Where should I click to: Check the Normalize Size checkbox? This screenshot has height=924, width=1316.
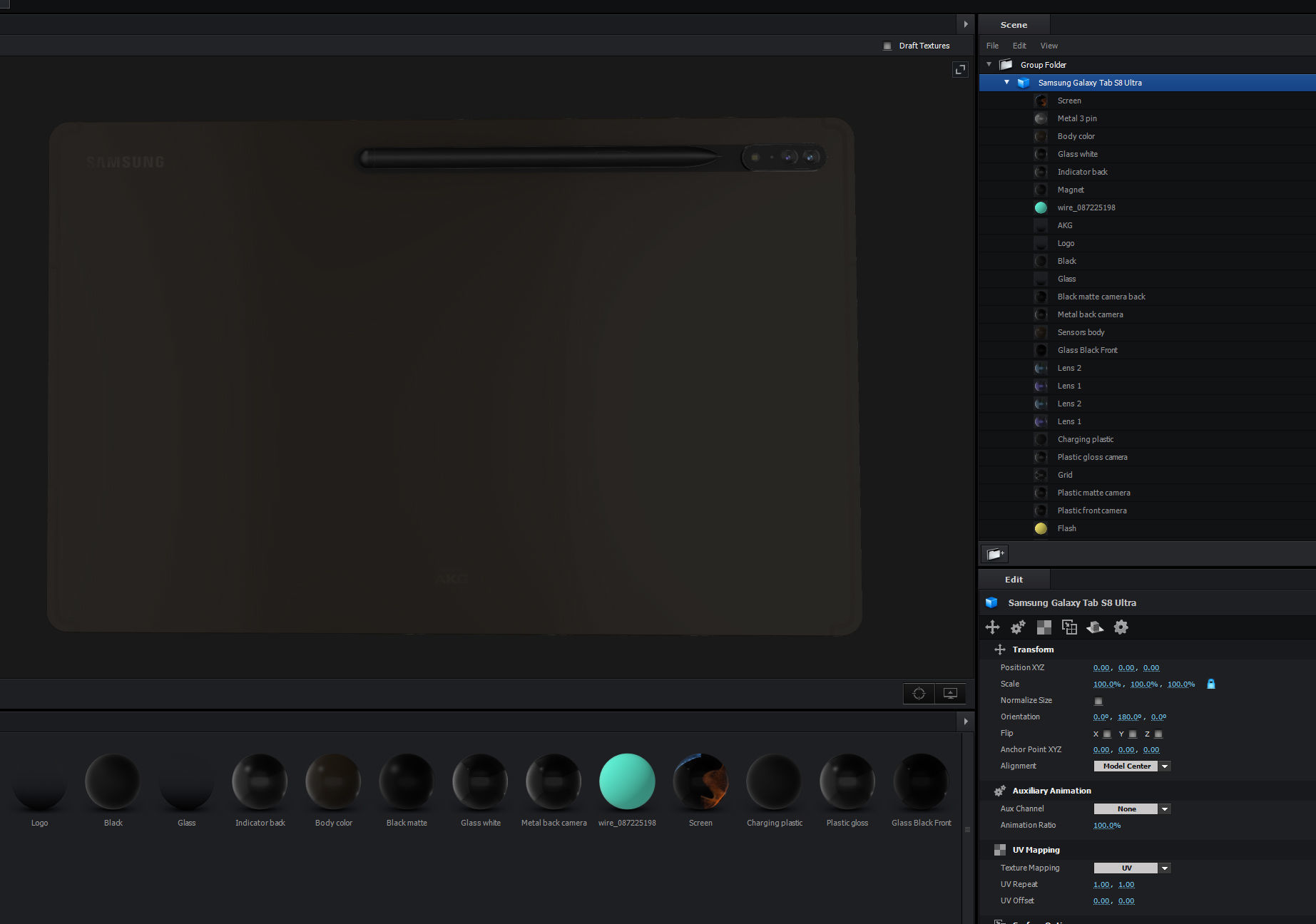click(1098, 701)
